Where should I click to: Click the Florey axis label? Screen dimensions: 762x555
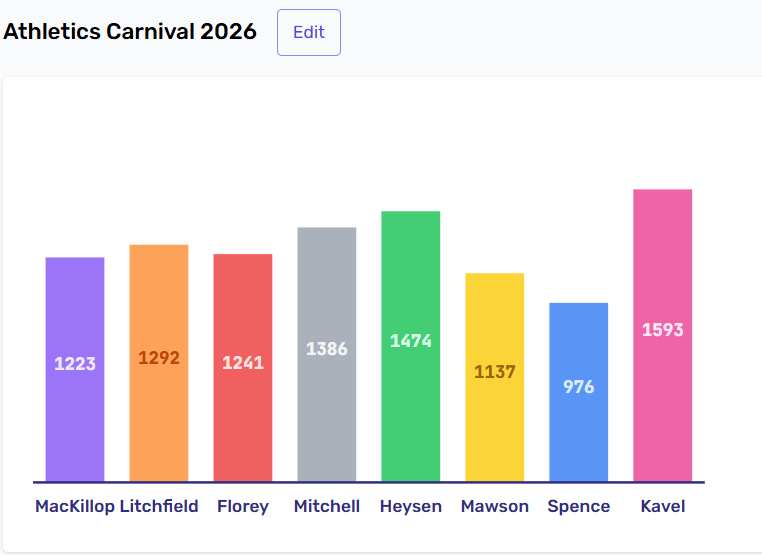click(x=243, y=506)
